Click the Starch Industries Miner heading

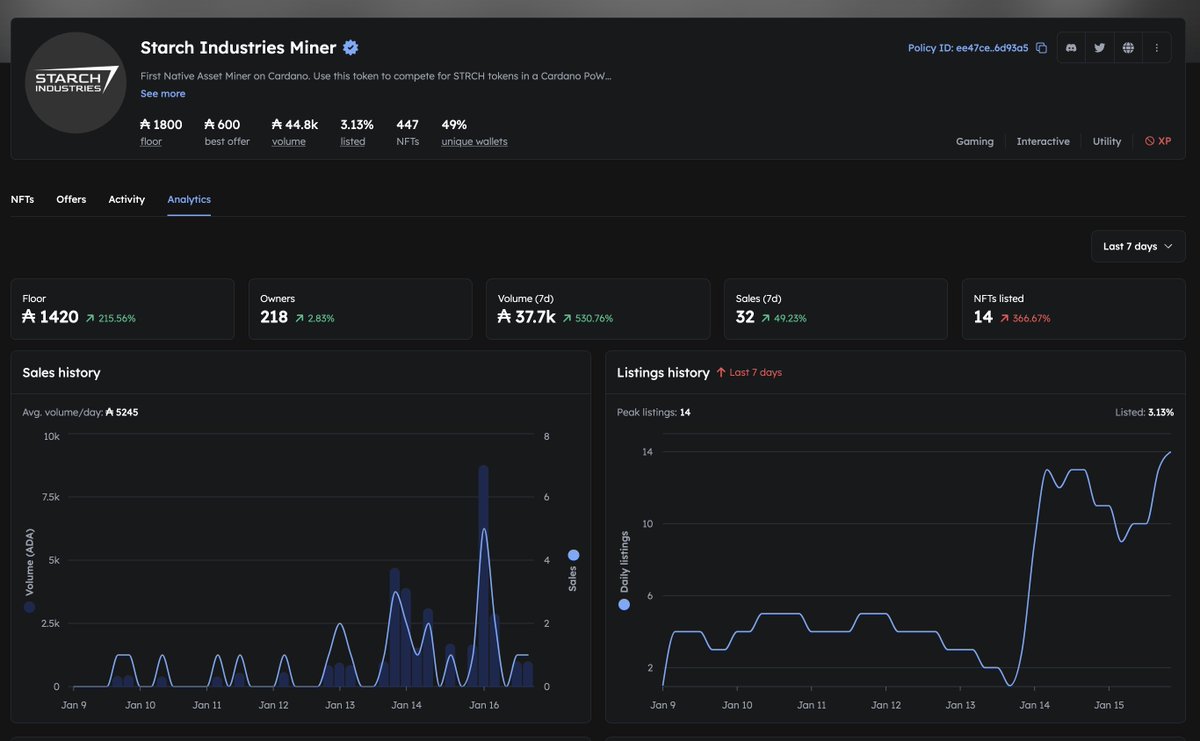point(238,47)
